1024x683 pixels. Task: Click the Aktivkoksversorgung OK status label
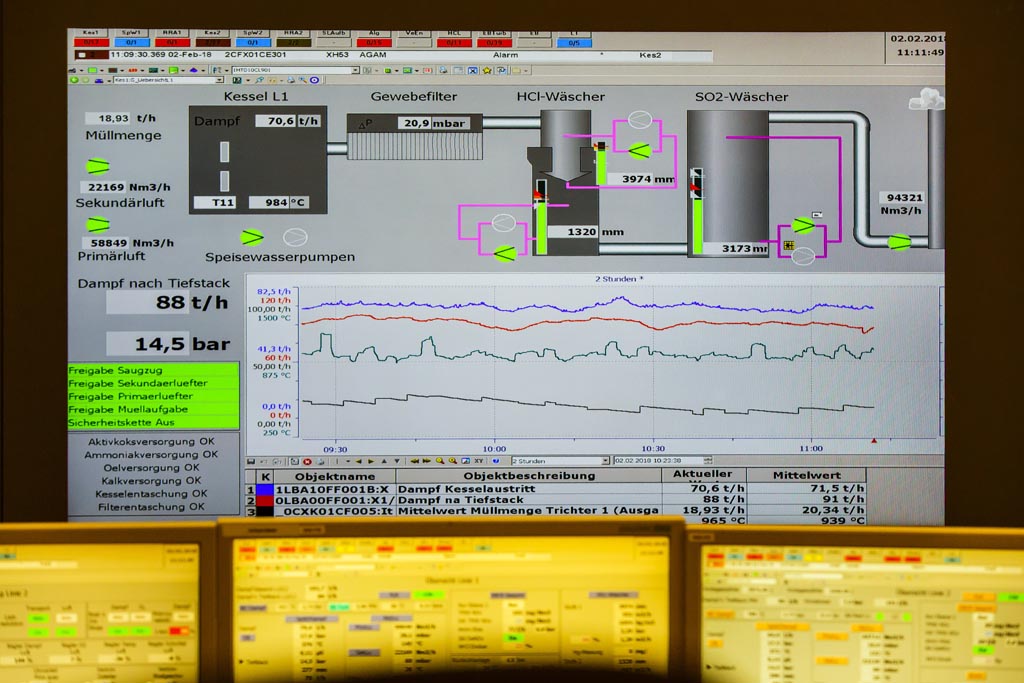(x=150, y=441)
